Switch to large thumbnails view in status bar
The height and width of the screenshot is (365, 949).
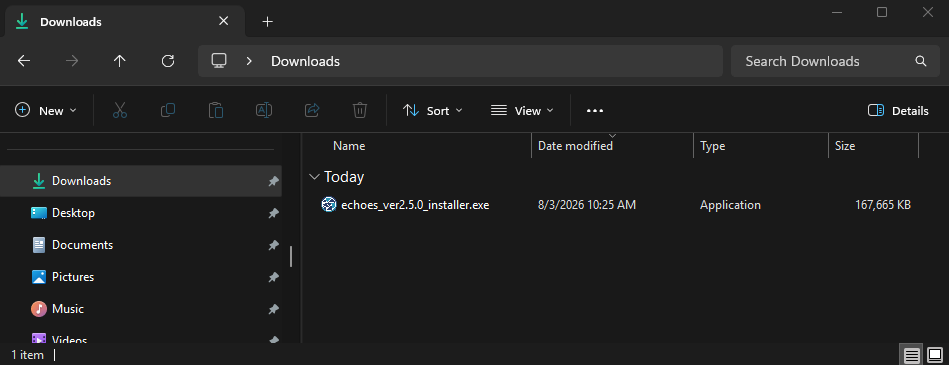point(934,355)
